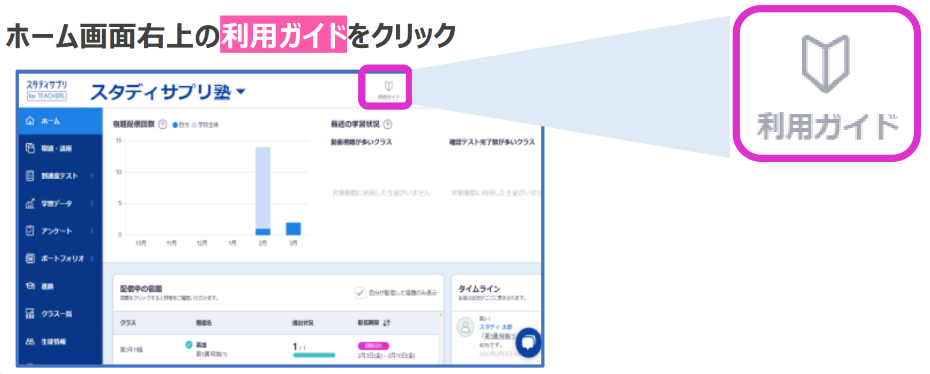This screenshot has width=930, height=374.
Task: Toggle the 自分が配信した宿題のみ表示 checkbox
Action: pos(359,292)
